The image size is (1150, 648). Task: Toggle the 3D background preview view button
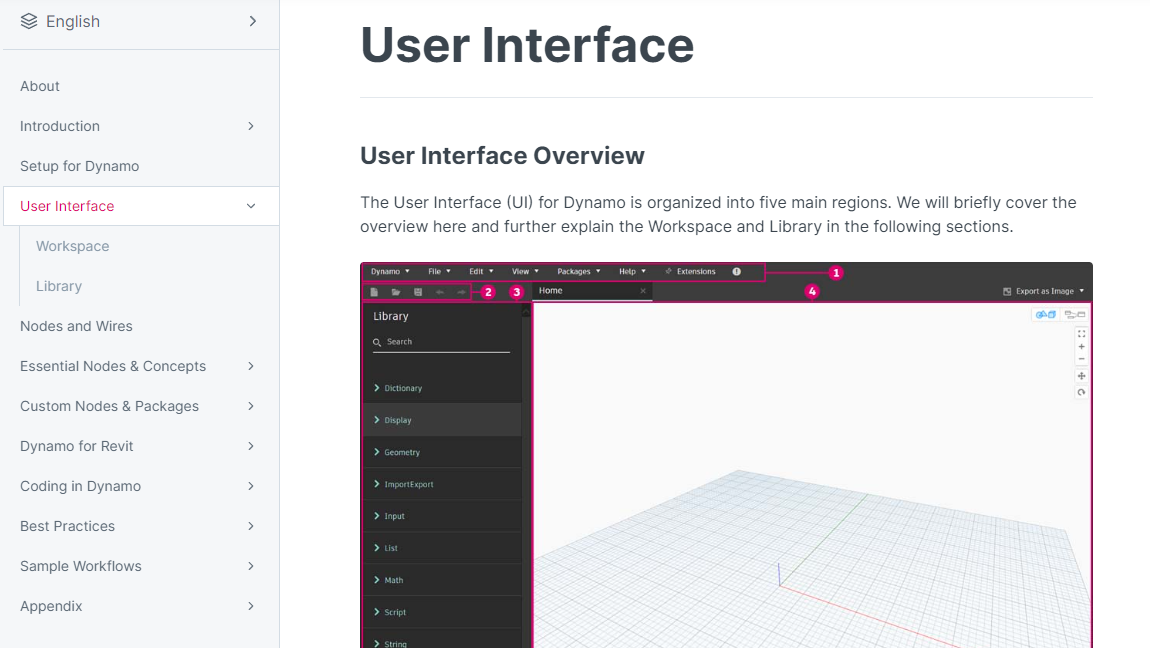point(1046,315)
